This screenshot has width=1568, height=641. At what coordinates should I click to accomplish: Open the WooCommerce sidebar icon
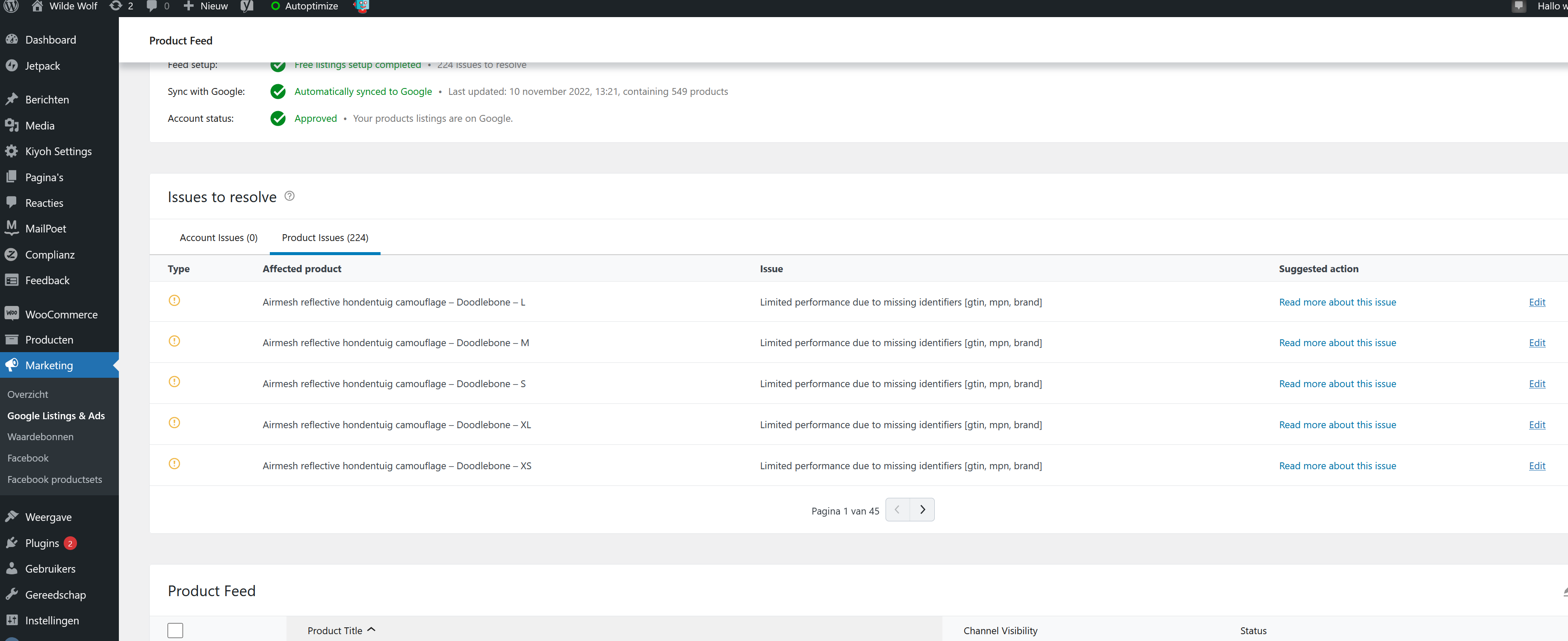coord(12,314)
